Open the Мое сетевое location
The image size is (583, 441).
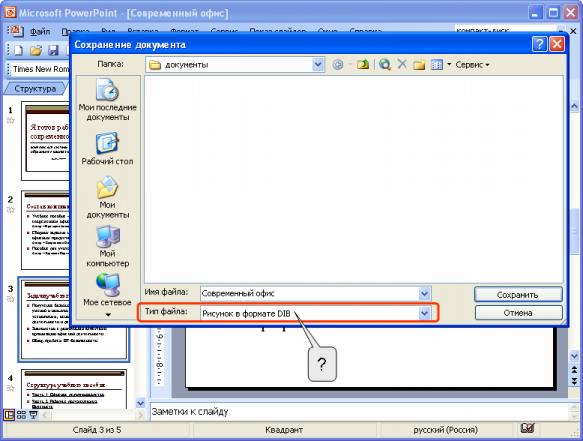tap(107, 290)
